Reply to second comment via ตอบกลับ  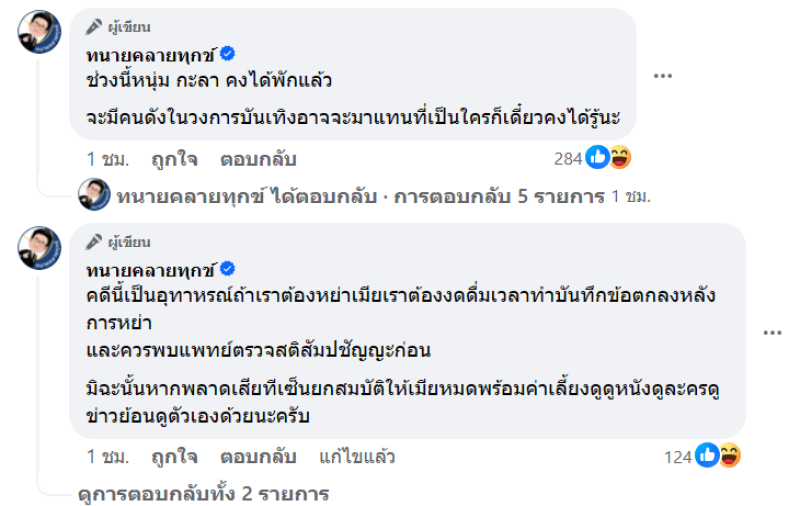[x=258, y=457]
